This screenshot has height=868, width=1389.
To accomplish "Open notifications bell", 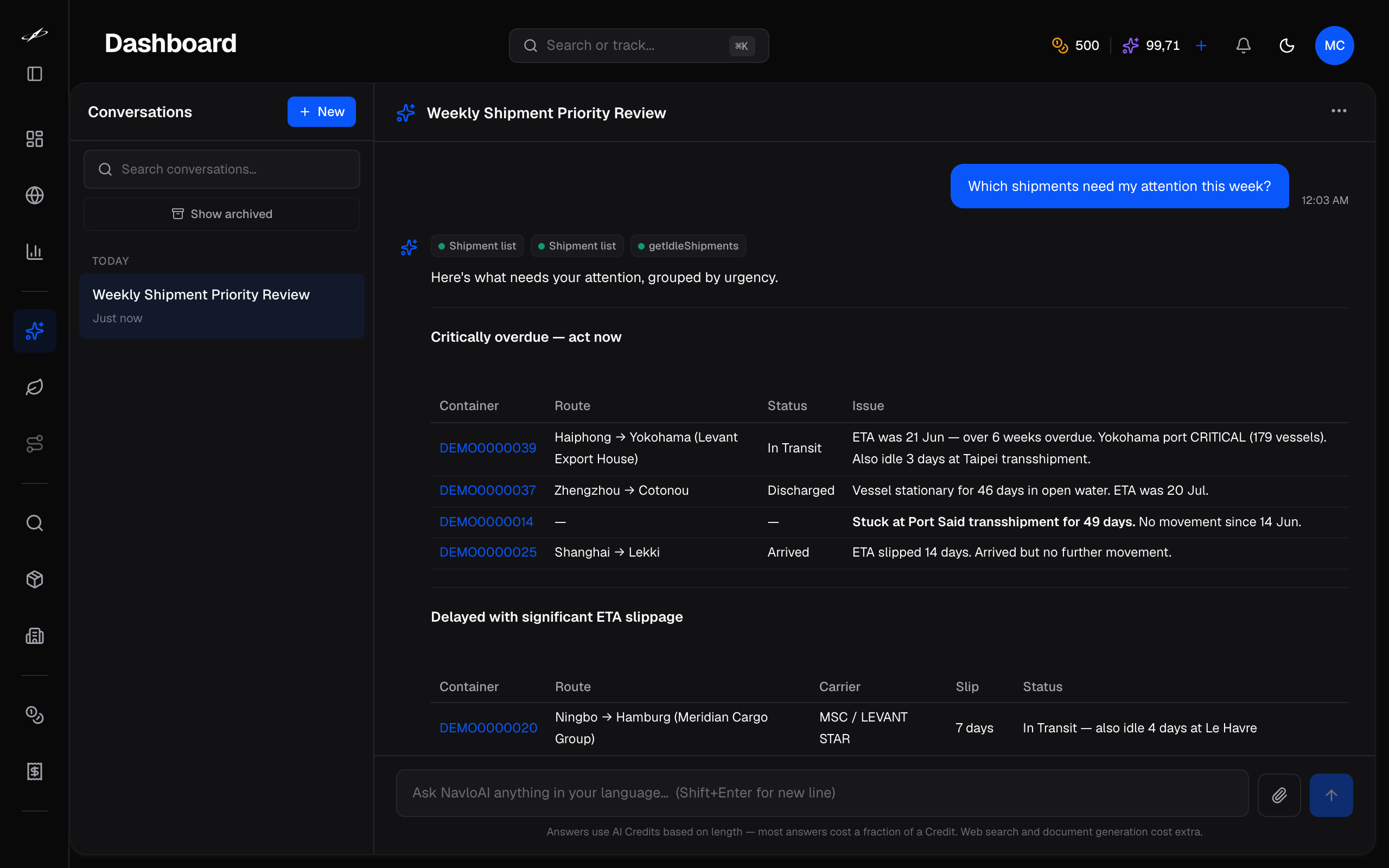I will [x=1243, y=46].
